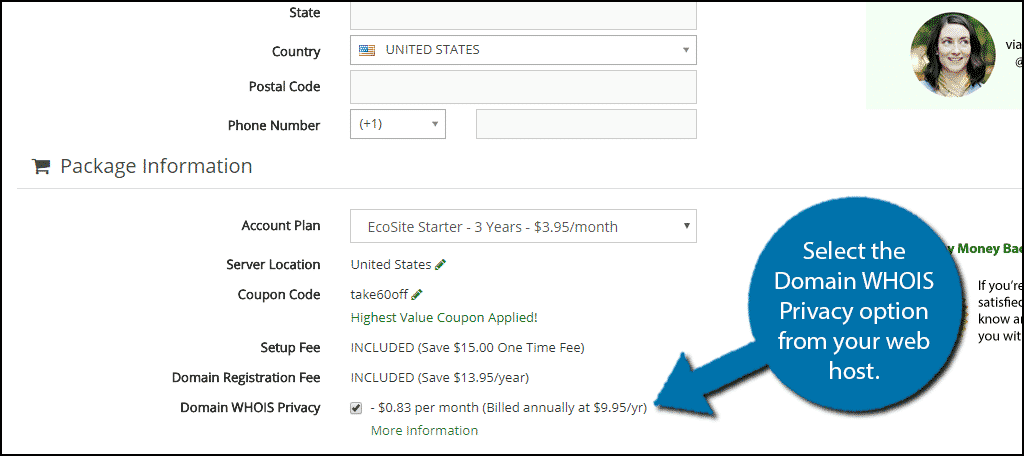This screenshot has height=456, width=1024.
Task: Open the Account Plan EcoSite Starter dropdown
Action: tap(523, 226)
